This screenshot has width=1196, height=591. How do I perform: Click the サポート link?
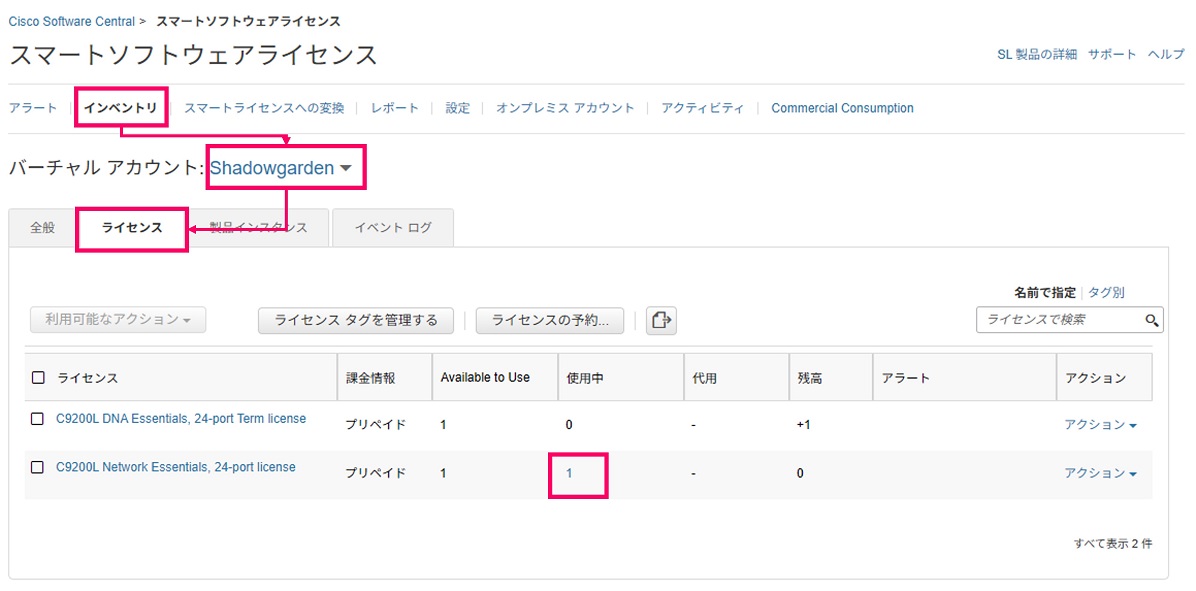coord(1112,54)
